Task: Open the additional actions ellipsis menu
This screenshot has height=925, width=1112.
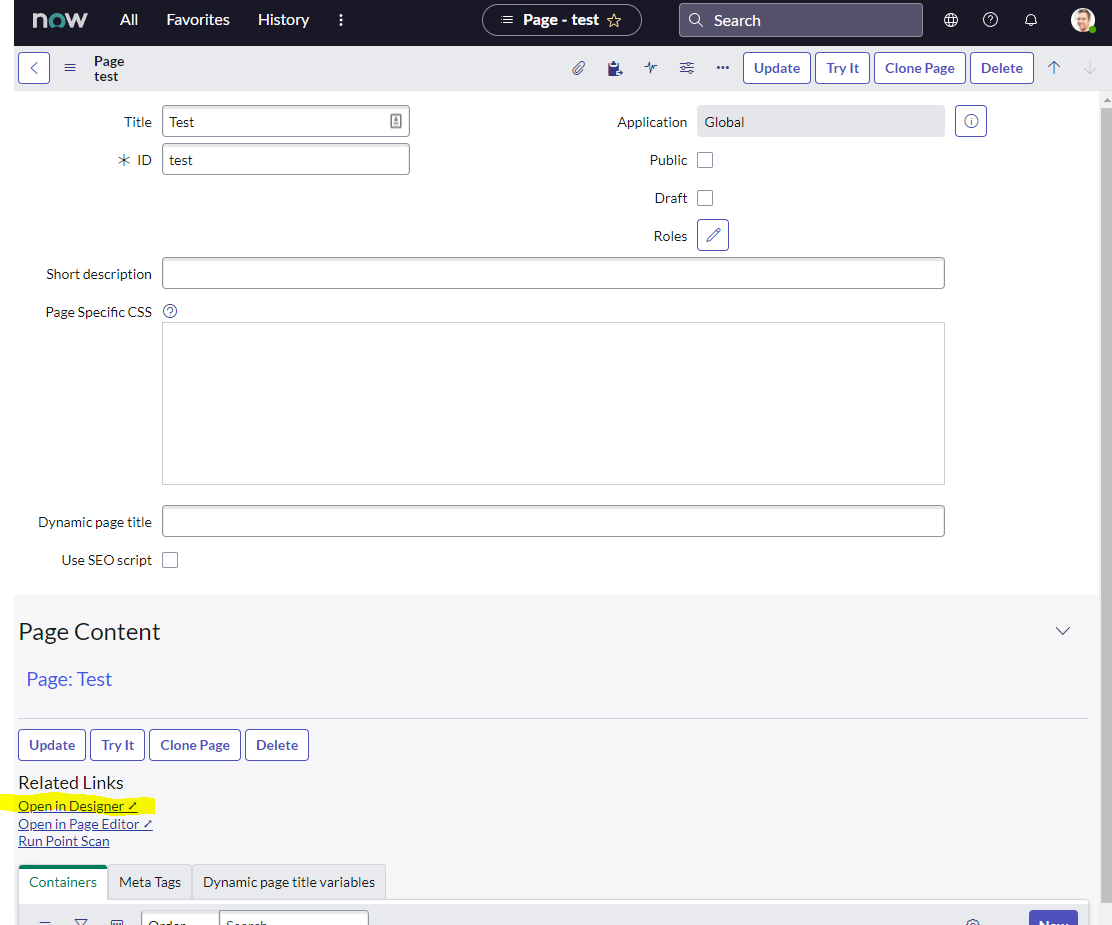Action: [722, 68]
